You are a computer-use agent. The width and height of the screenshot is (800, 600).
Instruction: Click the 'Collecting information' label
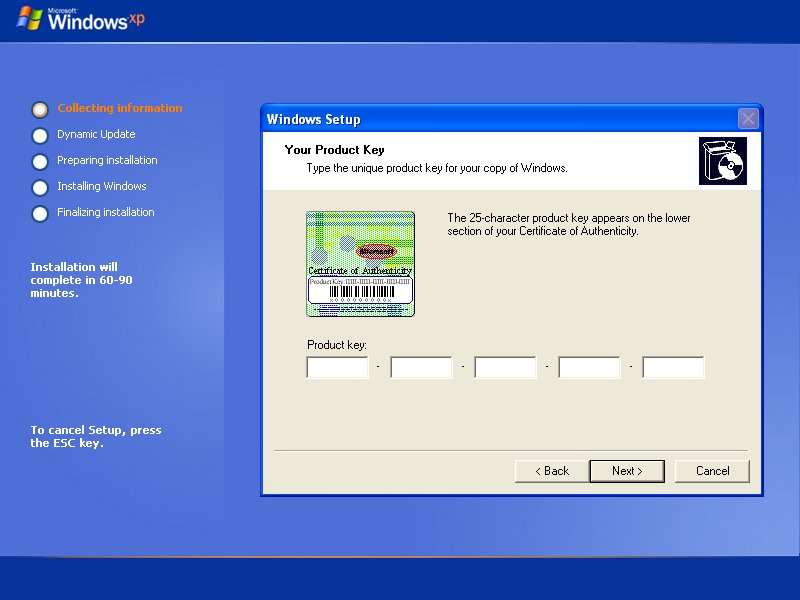[x=119, y=108]
